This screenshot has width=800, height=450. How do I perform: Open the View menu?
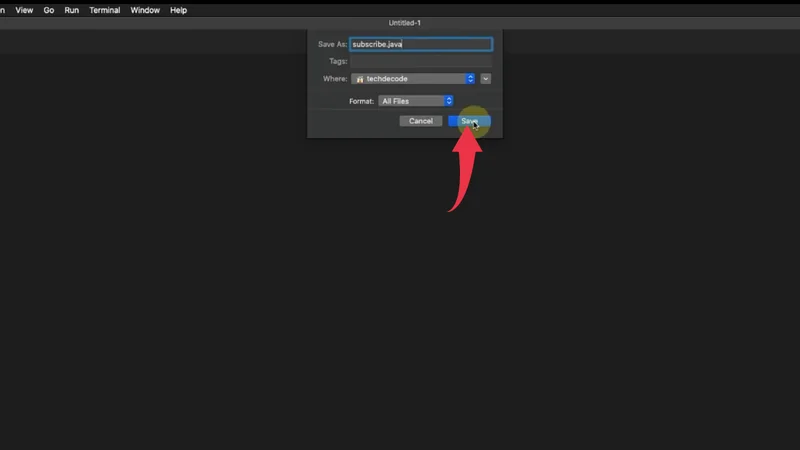24,10
